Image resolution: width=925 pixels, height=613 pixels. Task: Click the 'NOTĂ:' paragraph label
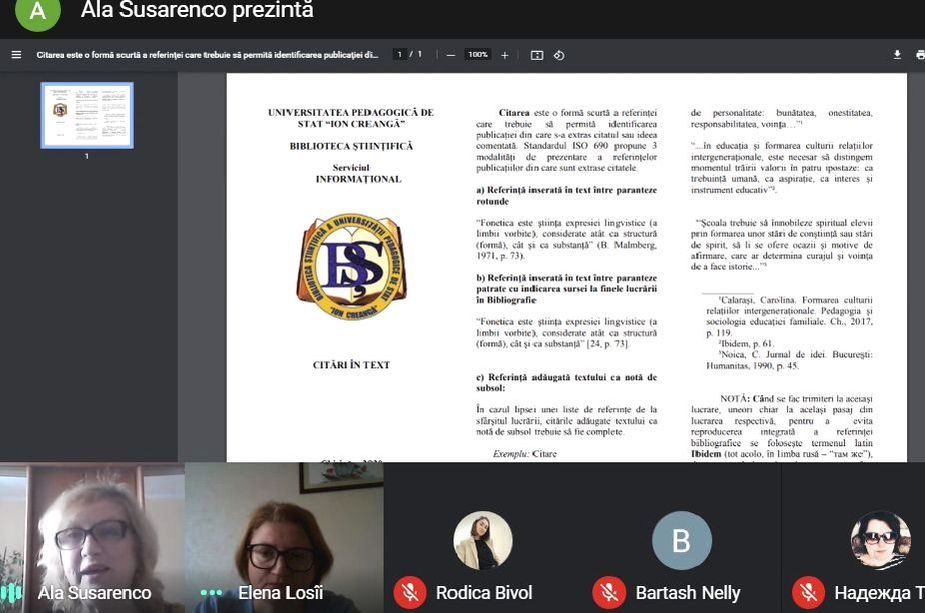click(x=734, y=399)
